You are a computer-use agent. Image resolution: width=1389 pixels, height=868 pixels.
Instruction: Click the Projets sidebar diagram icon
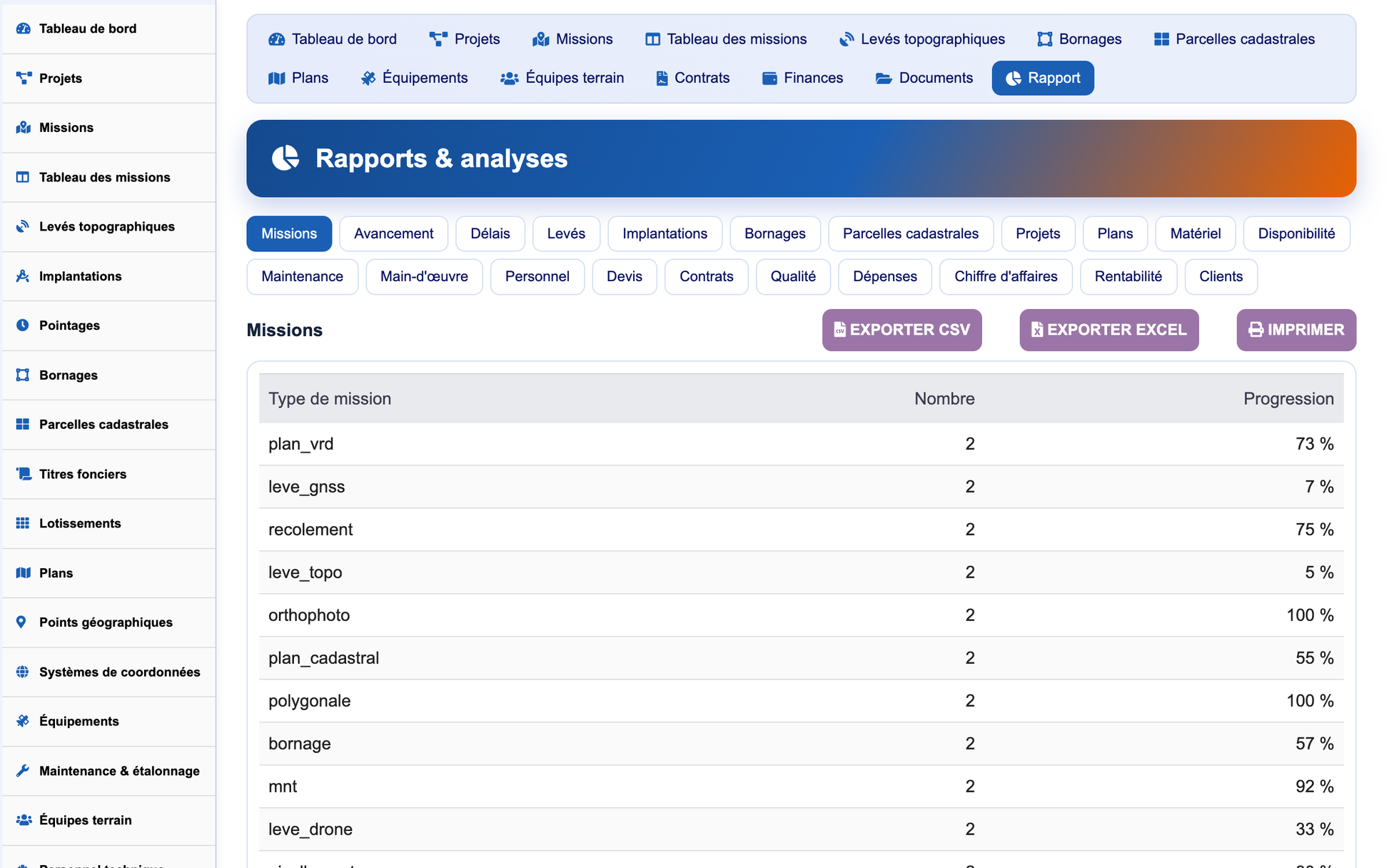pyautogui.click(x=23, y=78)
